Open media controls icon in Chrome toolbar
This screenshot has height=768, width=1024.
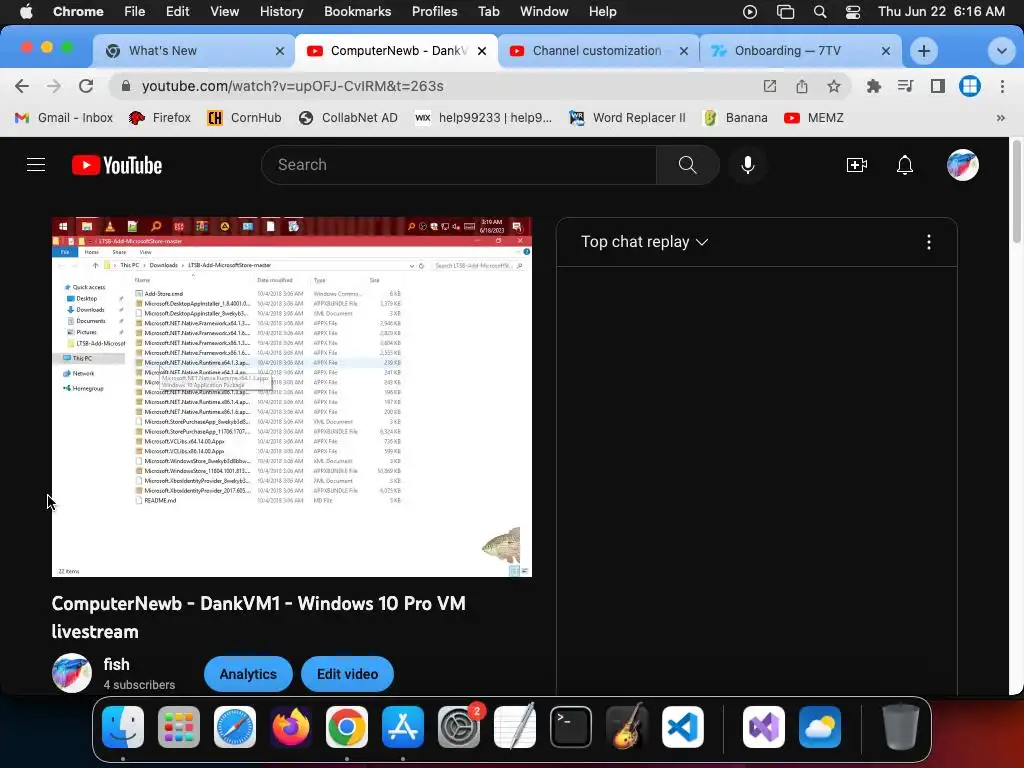(x=905, y=86)
